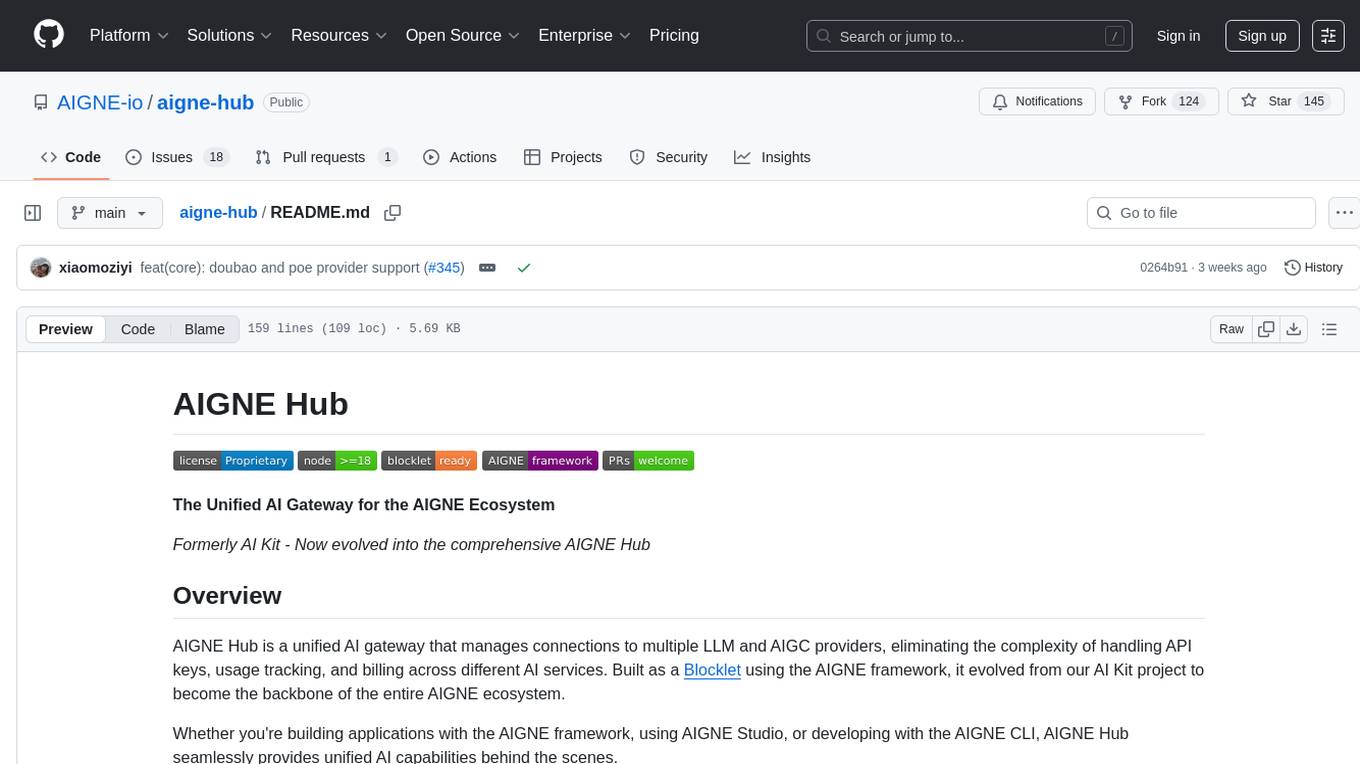Open the Blocklet link in the overview
This screenshot has height=764, width=1360.
coord(712,670)
